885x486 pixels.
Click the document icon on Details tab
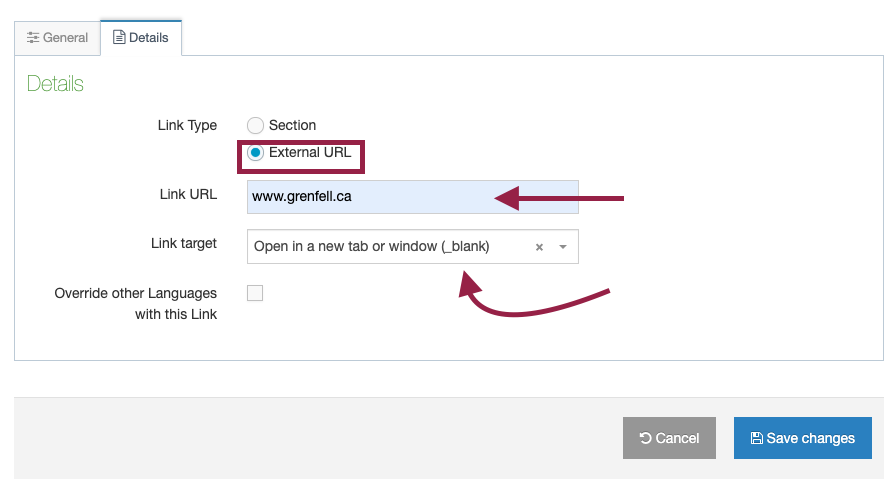point(119,37)
